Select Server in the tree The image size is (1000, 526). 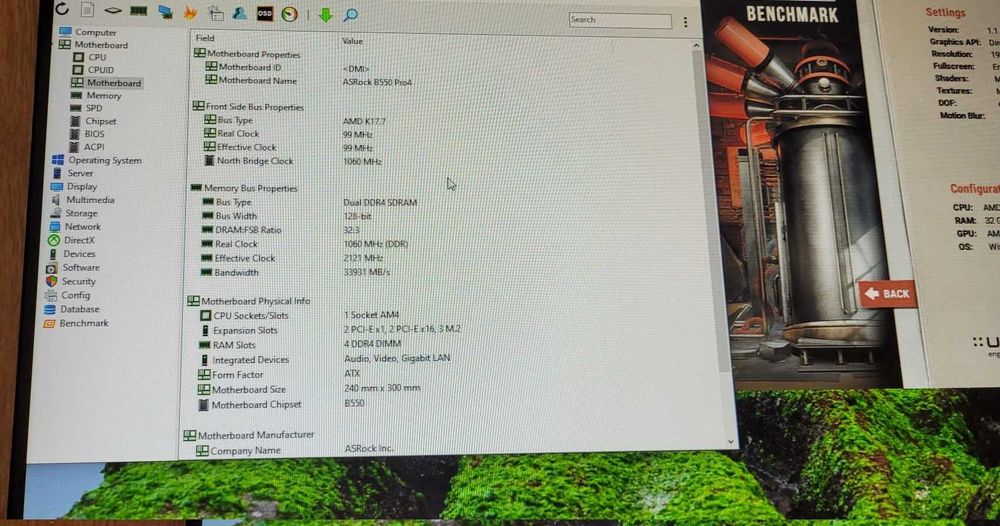pos(72,173)
